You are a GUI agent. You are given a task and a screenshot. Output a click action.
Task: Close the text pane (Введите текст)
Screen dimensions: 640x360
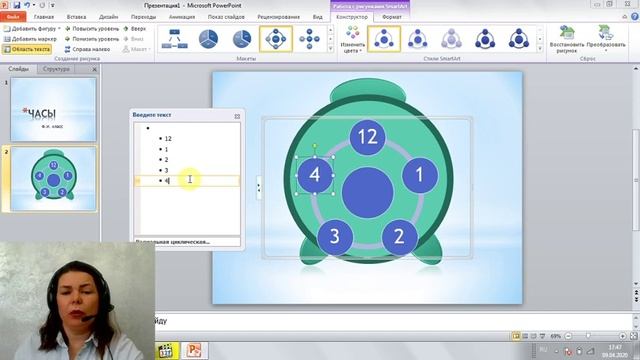coord(237,116)
